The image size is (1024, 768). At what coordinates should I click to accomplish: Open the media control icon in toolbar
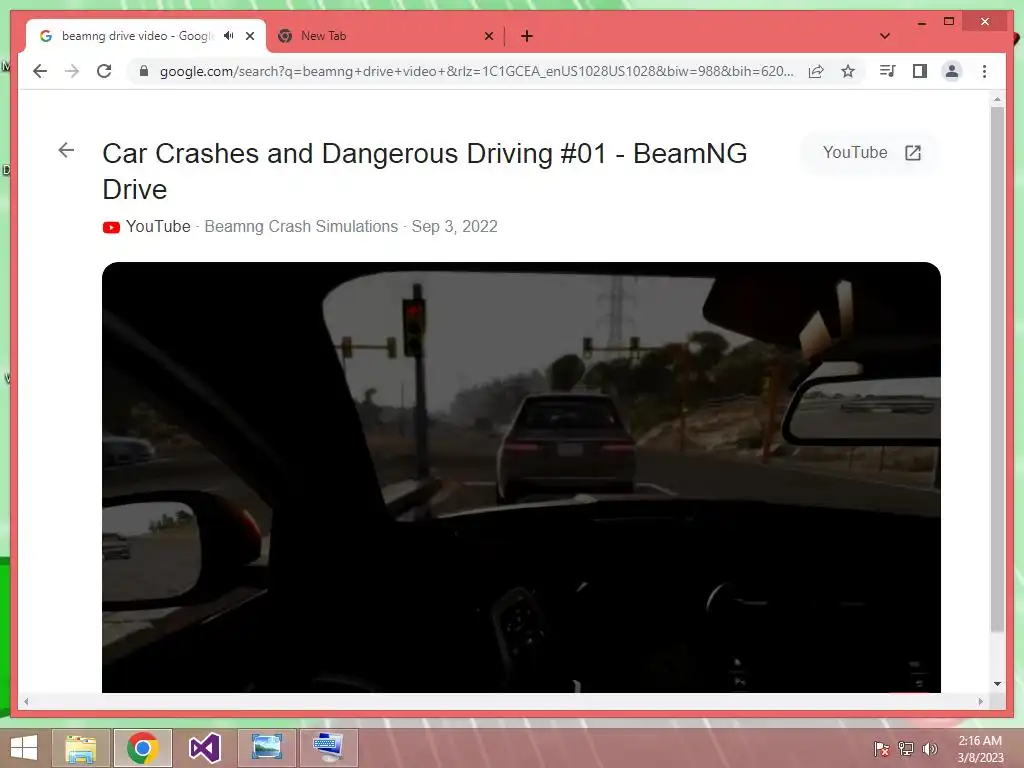(x=887, y=71)
